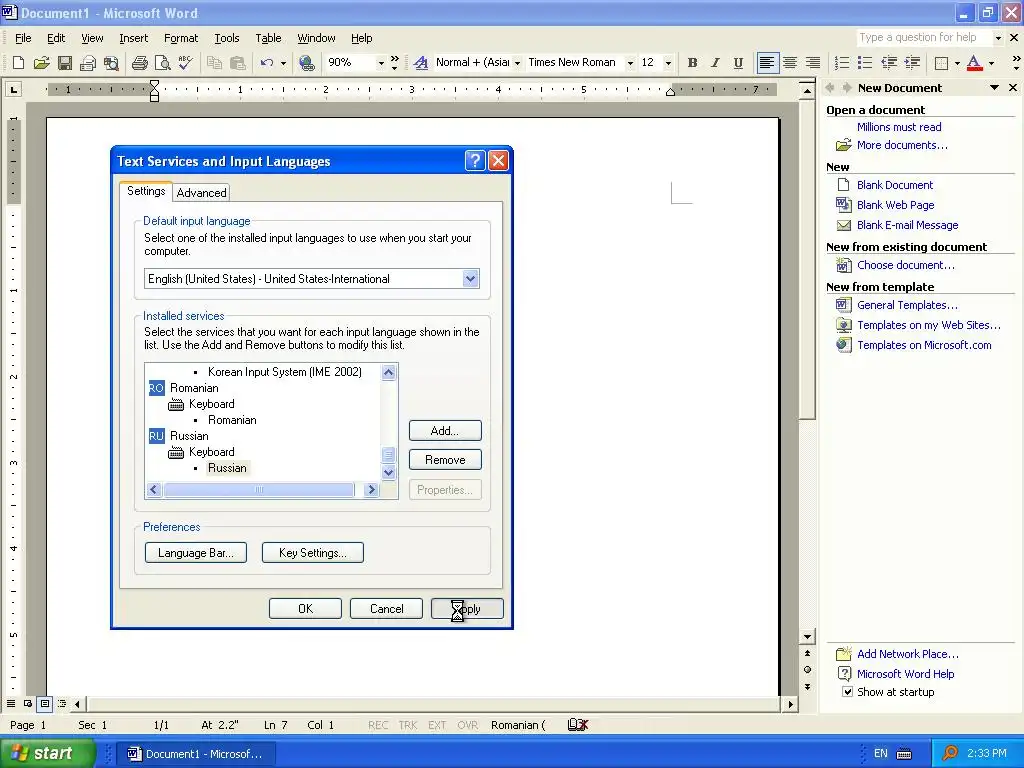Open Print Preview from the toolbar
The image size is (1024, 768).
click(x=163, y=63)
